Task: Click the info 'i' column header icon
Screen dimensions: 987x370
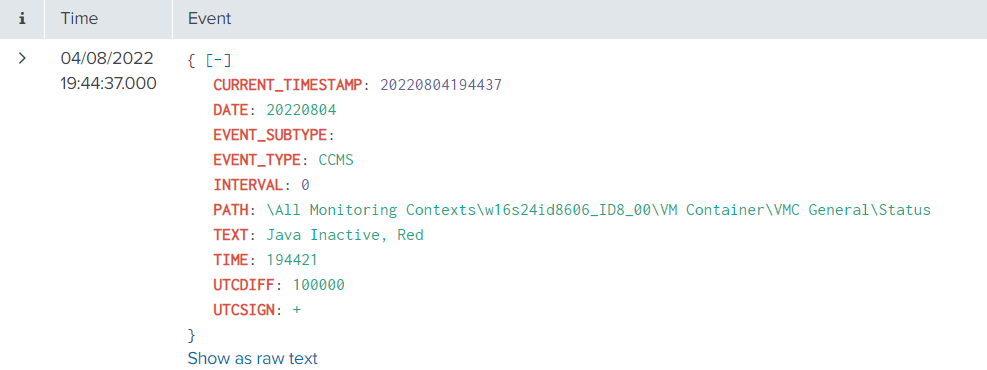Action: (x=23, y=19)
